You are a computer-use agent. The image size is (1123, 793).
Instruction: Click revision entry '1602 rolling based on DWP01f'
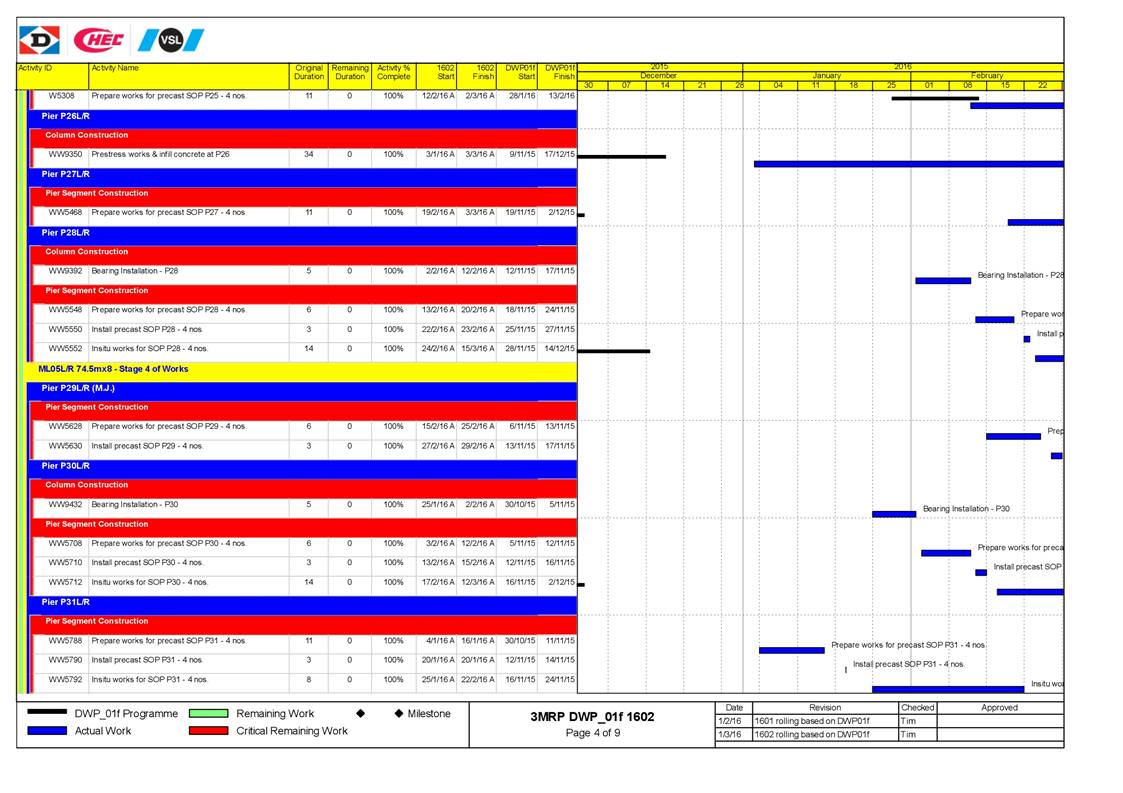click(x=812, y=734)
